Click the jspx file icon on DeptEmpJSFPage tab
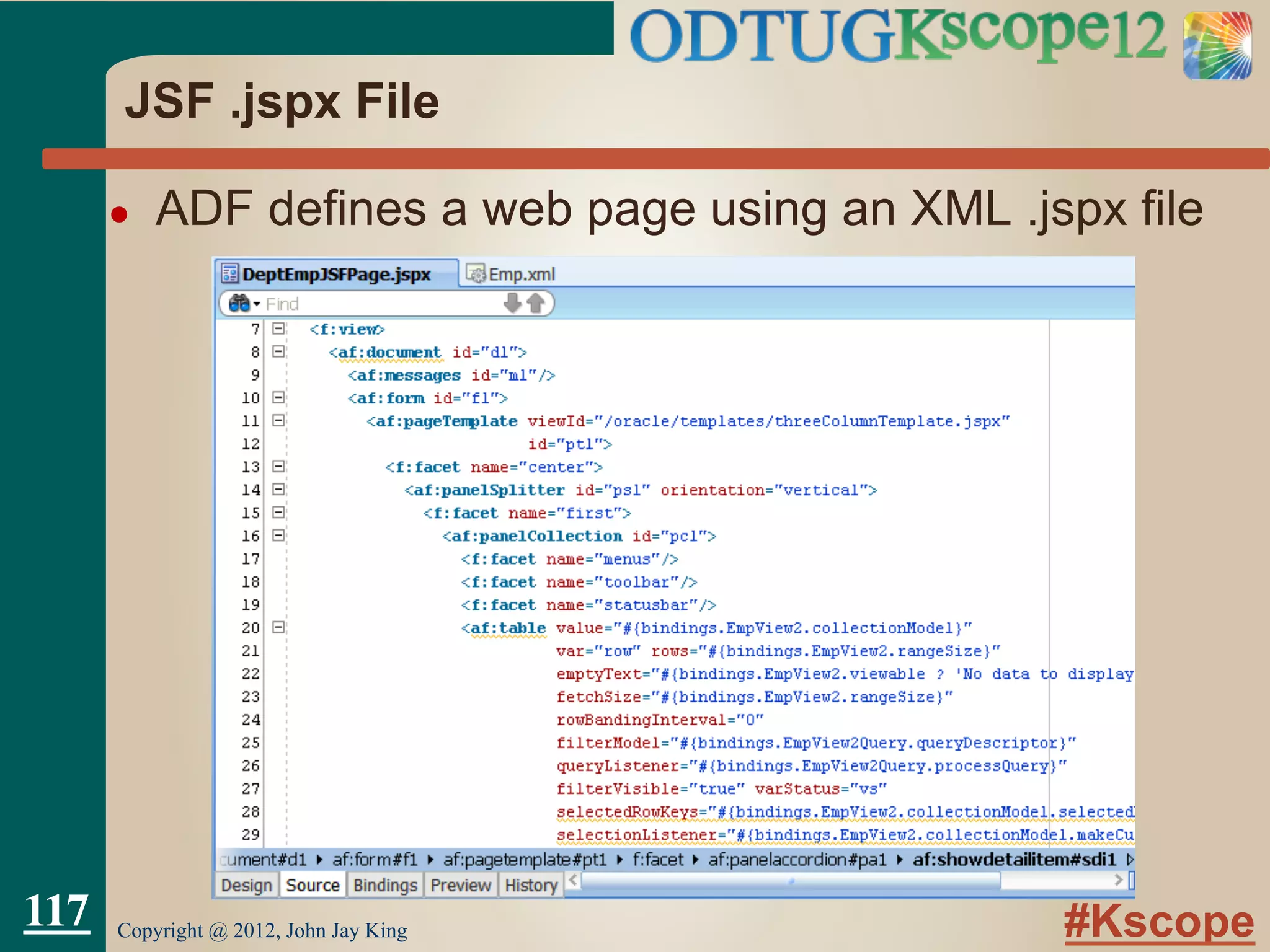1270x952 pixels. pos(229,273)
